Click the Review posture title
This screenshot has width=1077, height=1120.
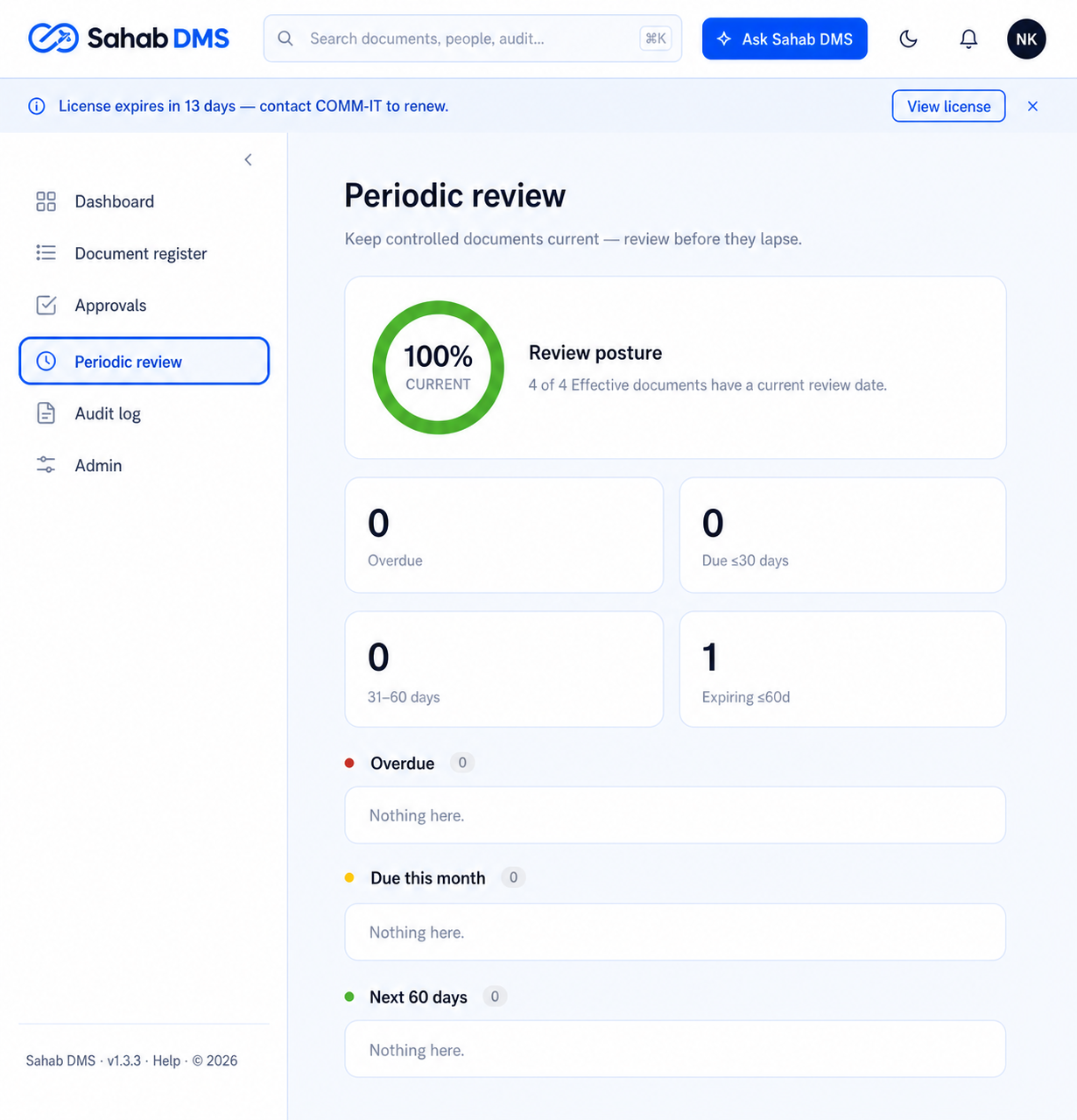[x=595, y=353]
